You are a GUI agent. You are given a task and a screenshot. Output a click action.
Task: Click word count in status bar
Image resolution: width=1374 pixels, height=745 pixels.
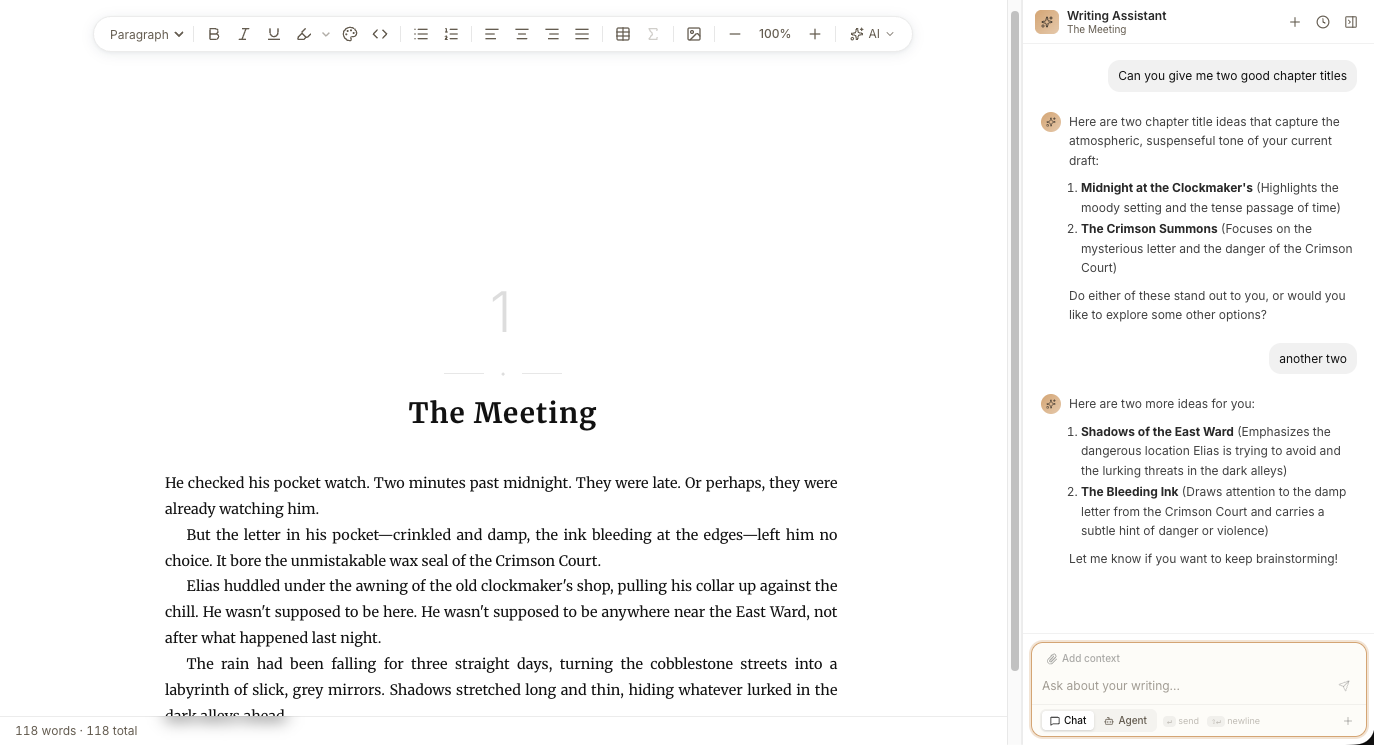[76, 731]
